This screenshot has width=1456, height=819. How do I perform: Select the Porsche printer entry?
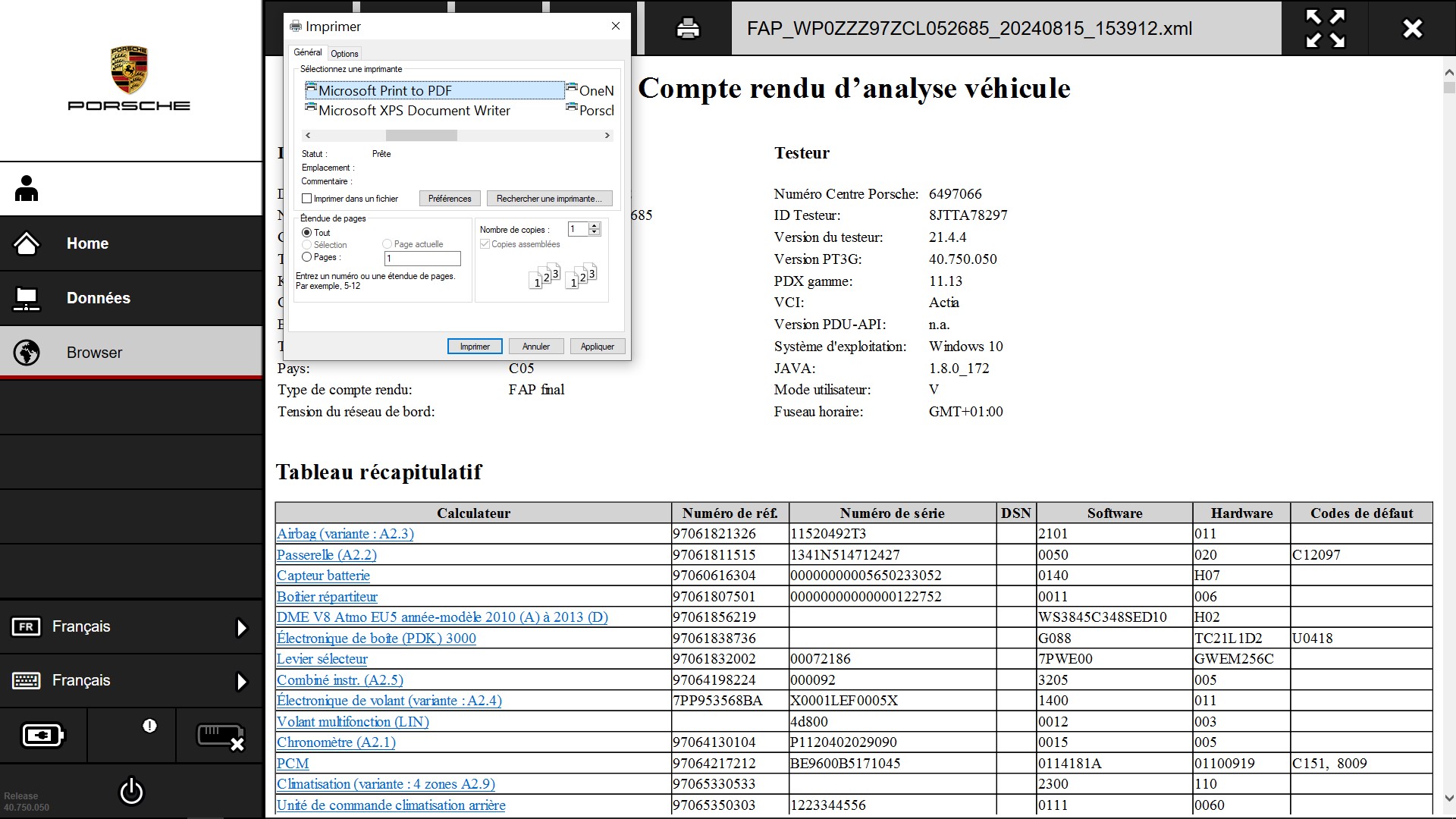click(x=590, y=111)
